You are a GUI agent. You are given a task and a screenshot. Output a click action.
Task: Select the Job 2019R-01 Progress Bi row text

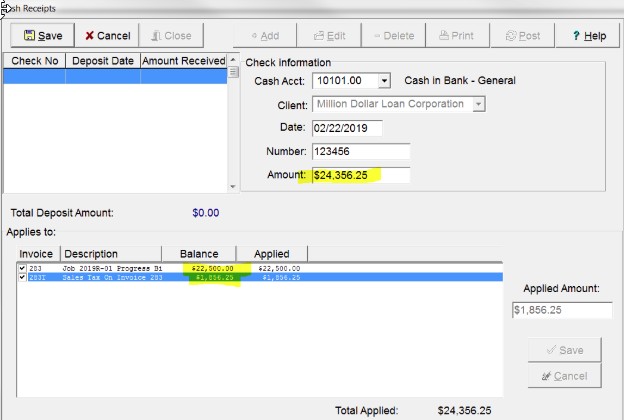(x=112, y=268)
